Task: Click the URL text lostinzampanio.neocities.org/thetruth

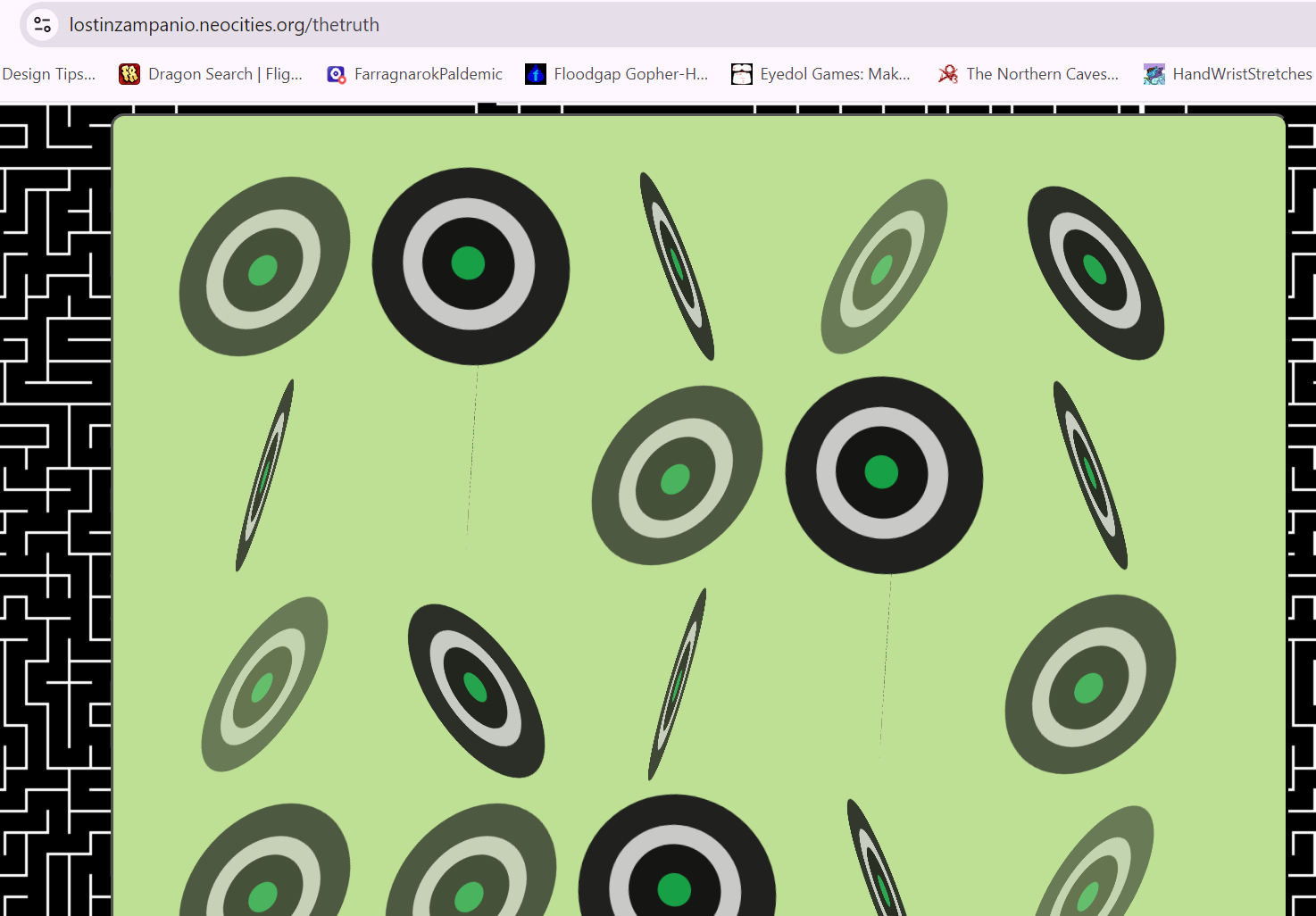Action: pyautogui.click(x=224, y=25)
